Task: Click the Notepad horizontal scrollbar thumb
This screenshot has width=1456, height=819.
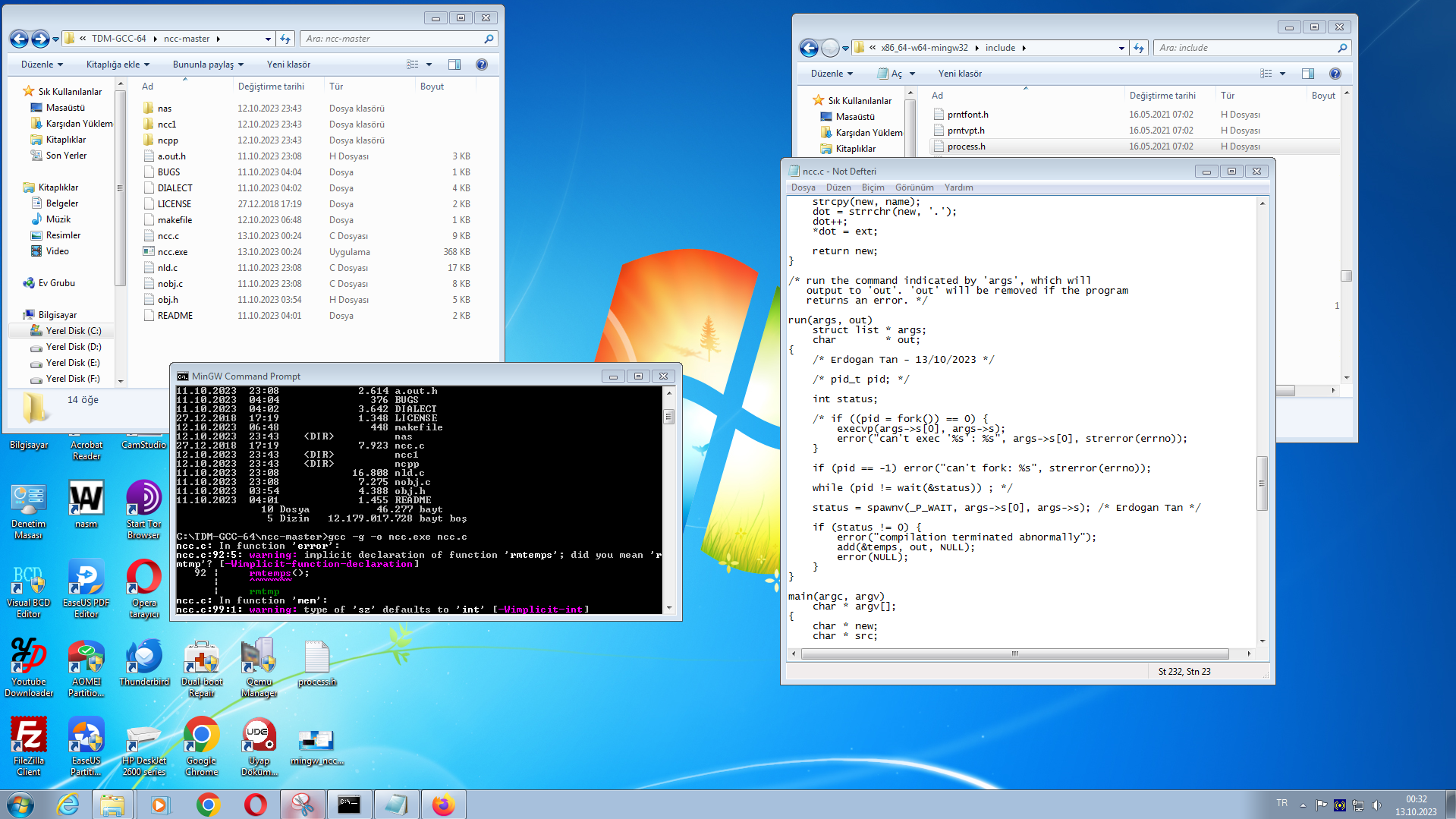Action: [x=1014, y=654]
